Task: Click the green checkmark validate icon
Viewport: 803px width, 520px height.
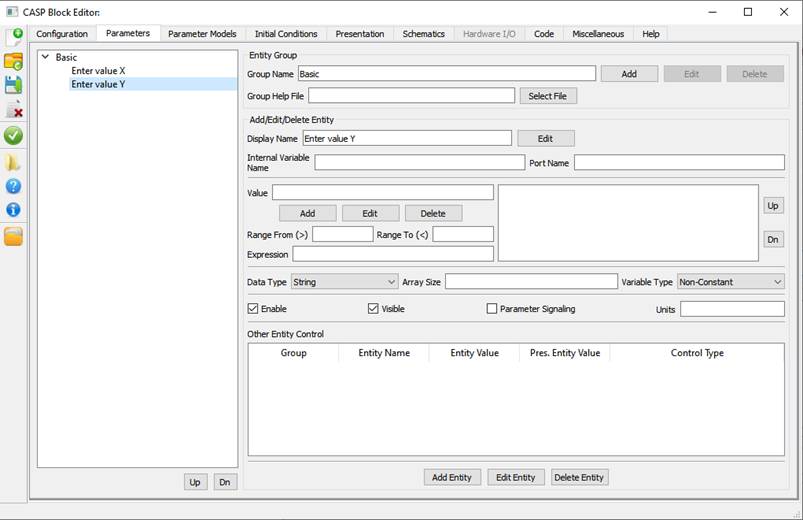Action: pyautogui.click(x=14, y=135)
